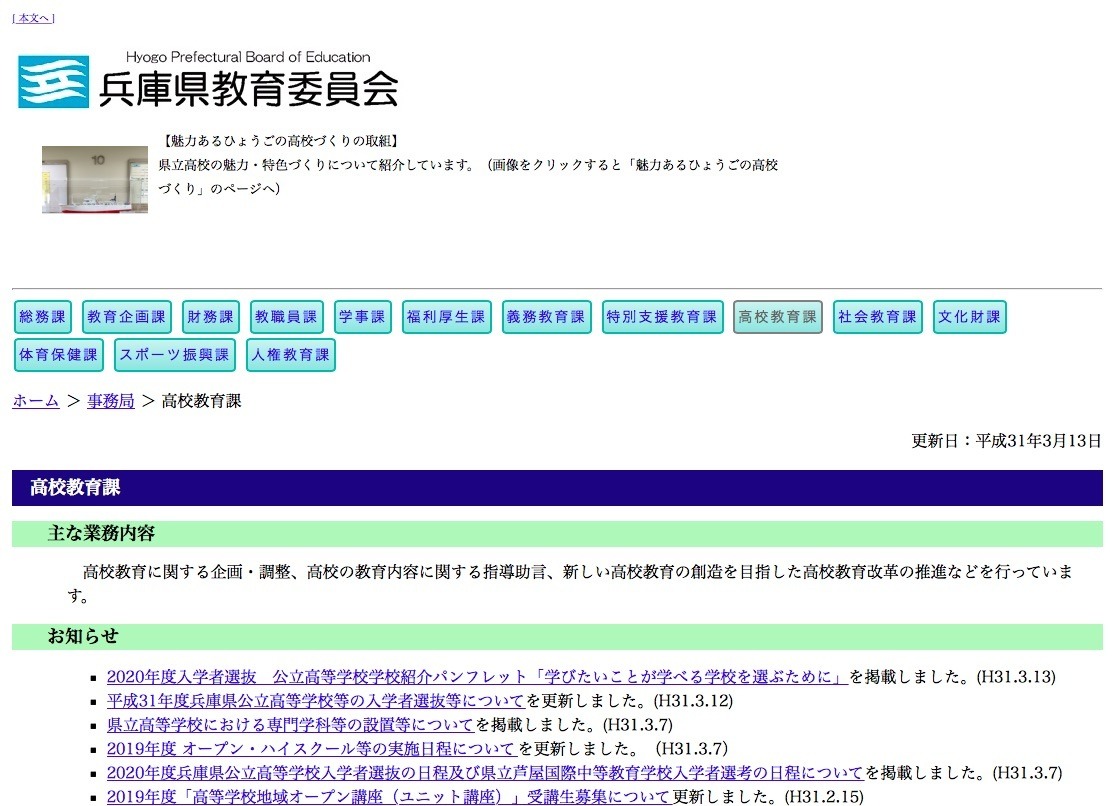Select the 総務課 navigation button
The height and width of the screenshot is (806, 1115).
click(42, 316)
